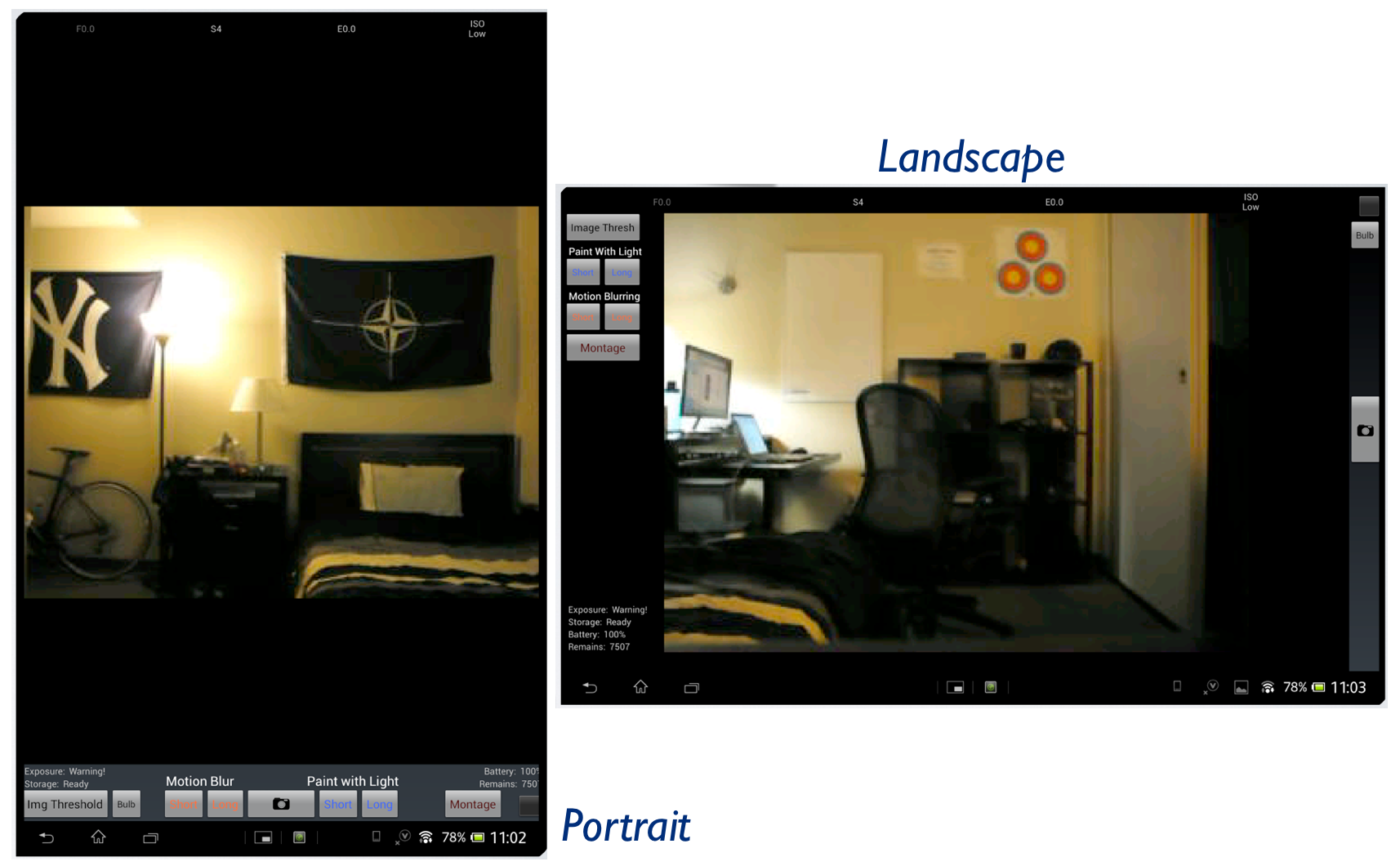Tap the green app icon in portrait bar

point(300,837)
